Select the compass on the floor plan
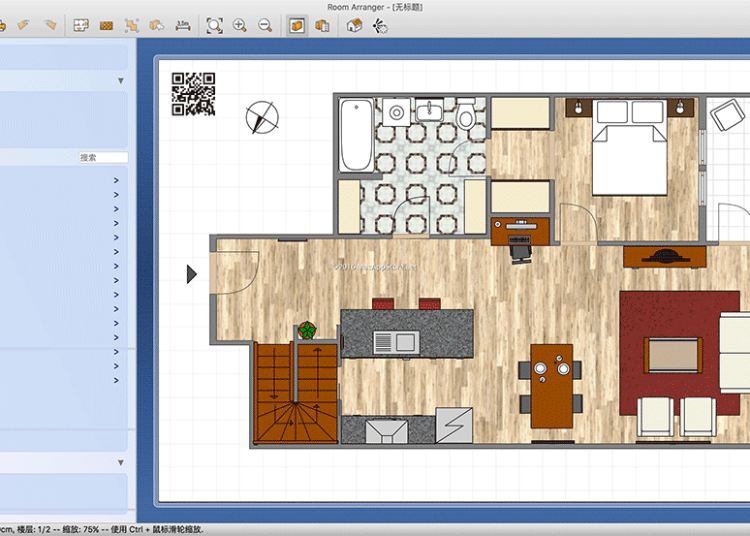 pos(262,117)
